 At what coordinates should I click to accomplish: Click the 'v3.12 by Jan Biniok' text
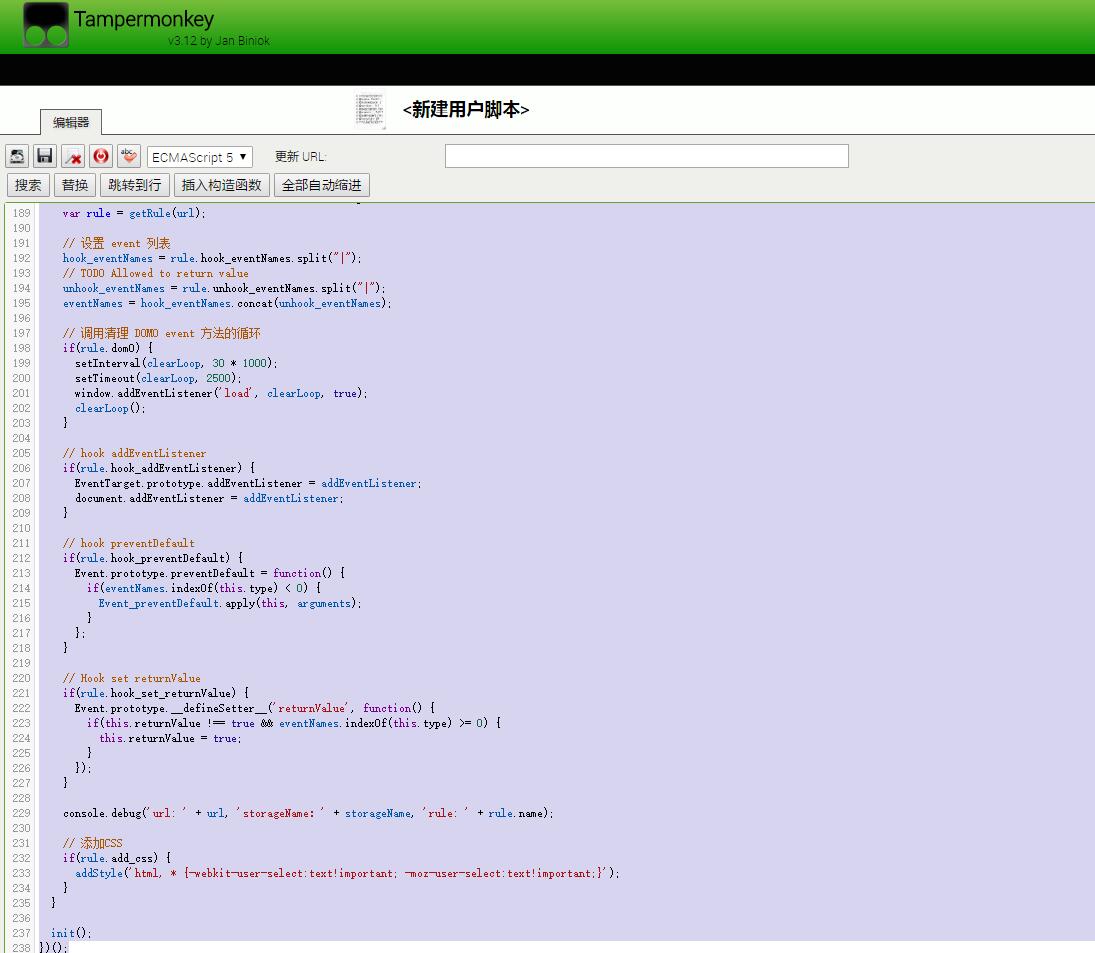coord(219,40)
